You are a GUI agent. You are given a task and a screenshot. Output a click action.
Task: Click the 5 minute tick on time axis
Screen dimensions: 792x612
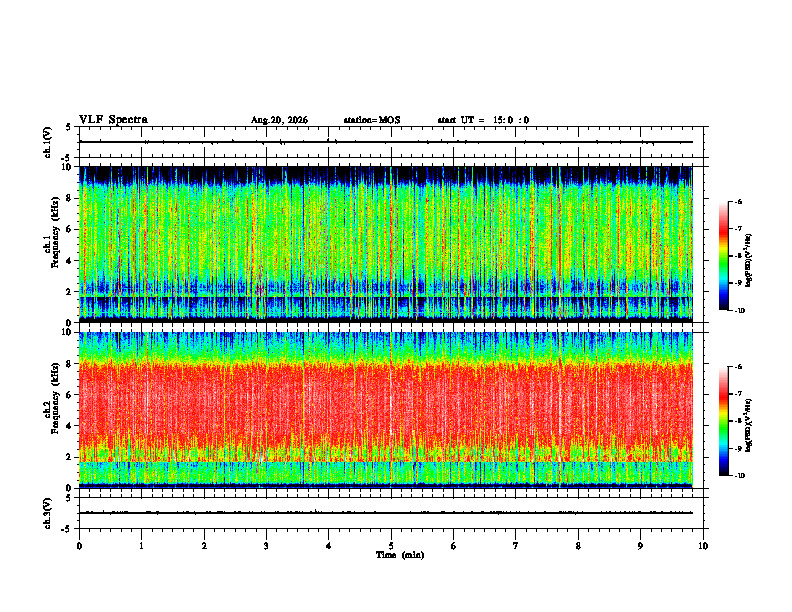pyautogui.click(x=391, y=546)
